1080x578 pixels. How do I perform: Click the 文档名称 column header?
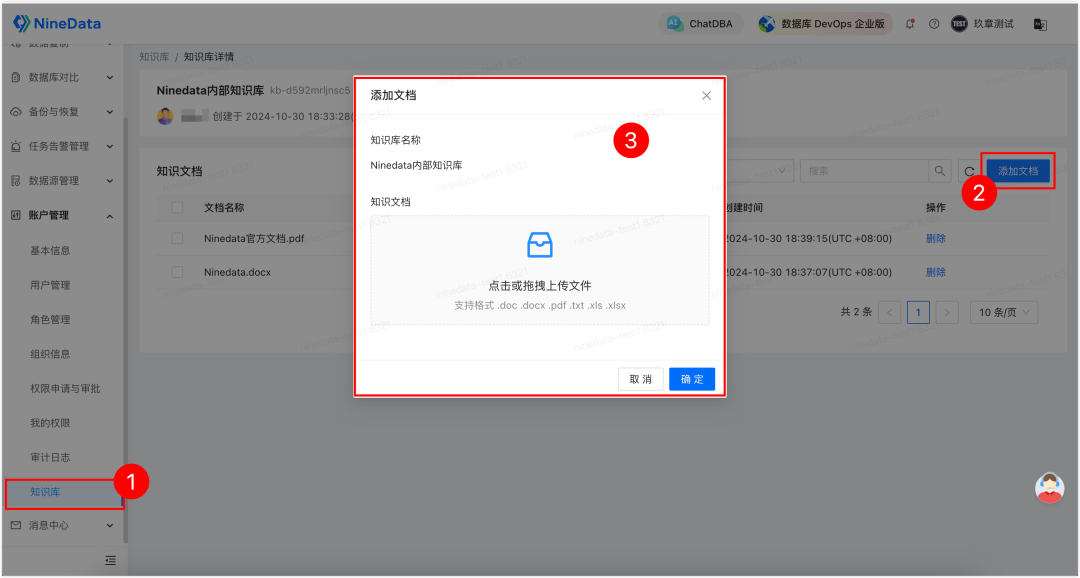(x=224, y=207)
